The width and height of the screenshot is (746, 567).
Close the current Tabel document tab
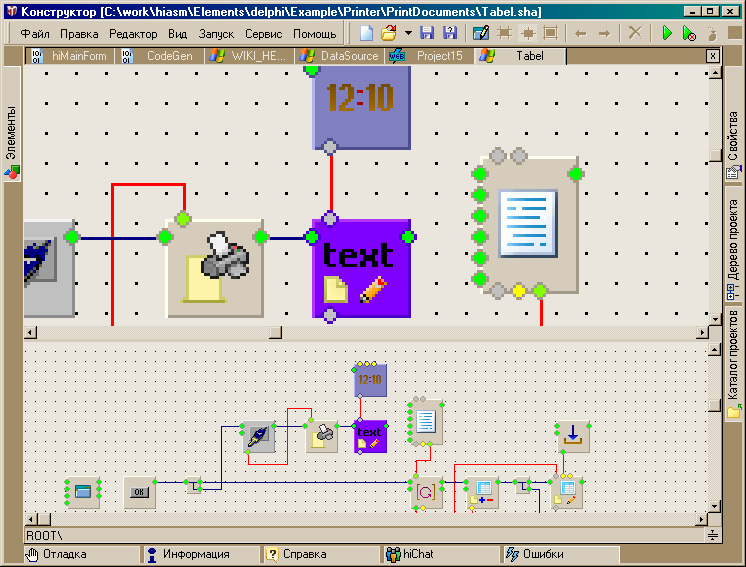(712, 56)
